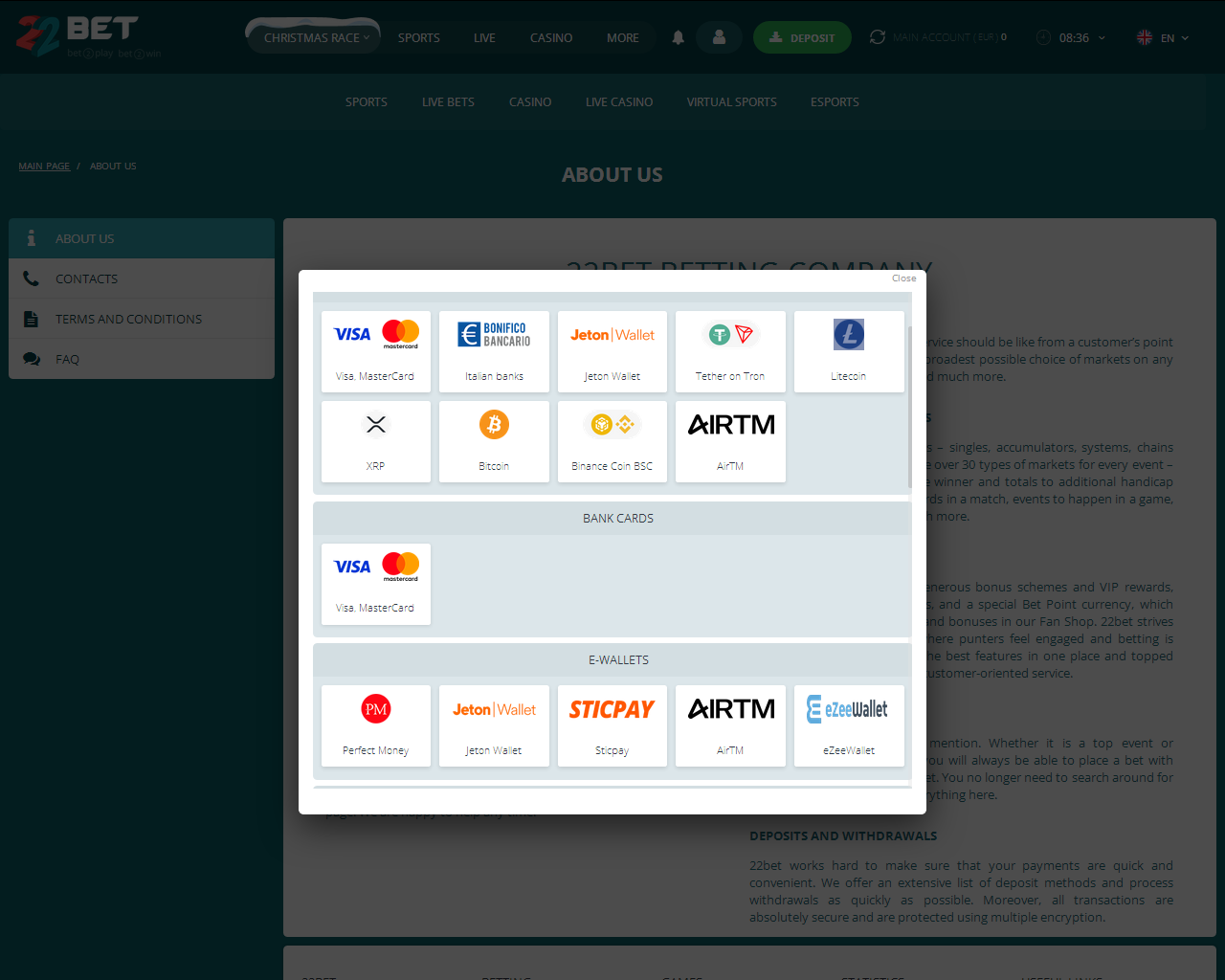Click the FAQ chat bubbles icon
This screenshot has width=1225, height=980.
tap(32, 359)
